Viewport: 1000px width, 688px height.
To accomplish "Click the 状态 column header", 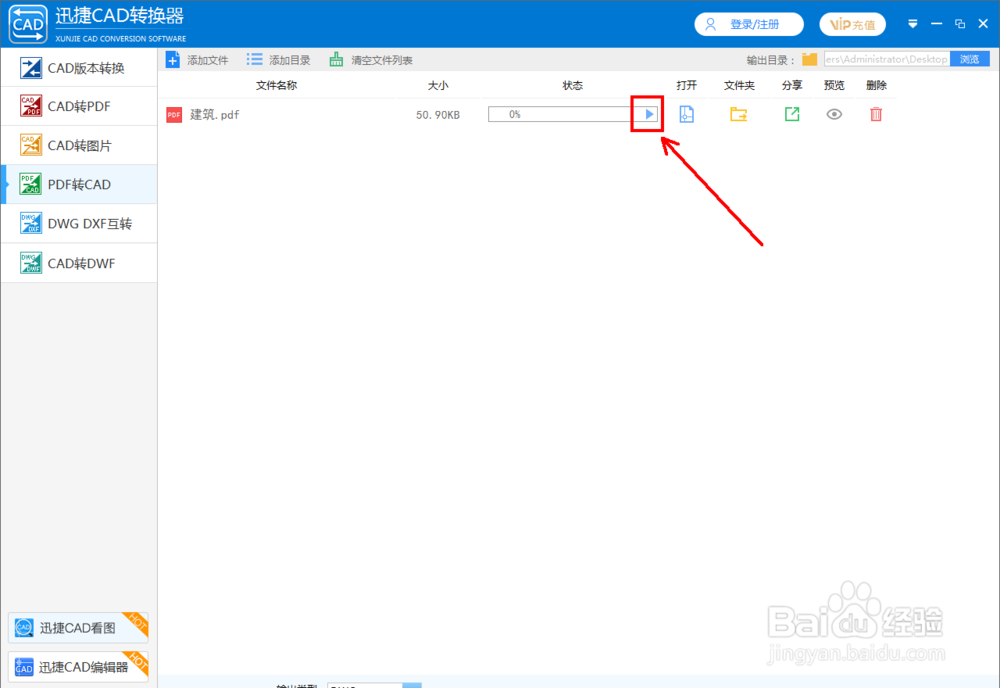I will tap(572, 85).
